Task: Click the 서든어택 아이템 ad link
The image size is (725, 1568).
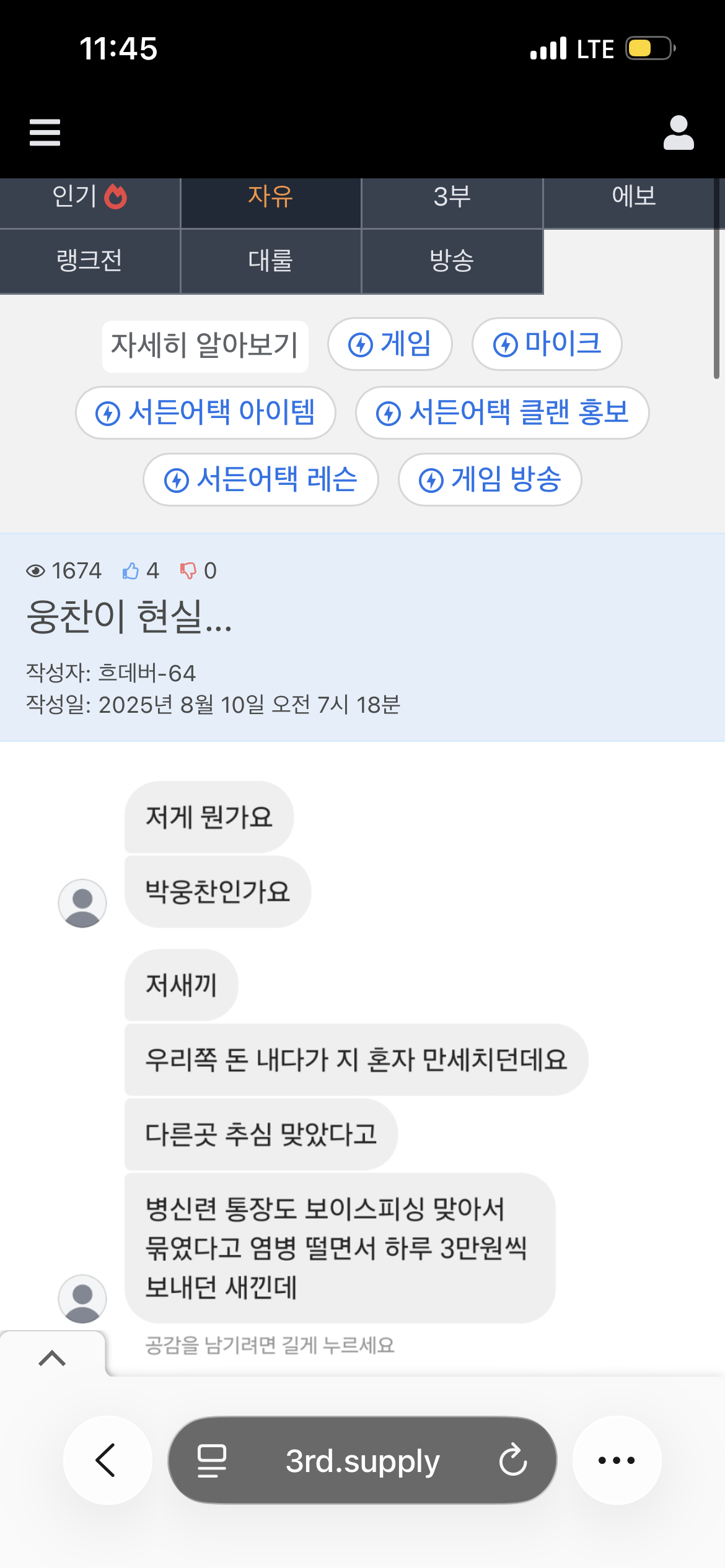Action: (x=206, y=412)
